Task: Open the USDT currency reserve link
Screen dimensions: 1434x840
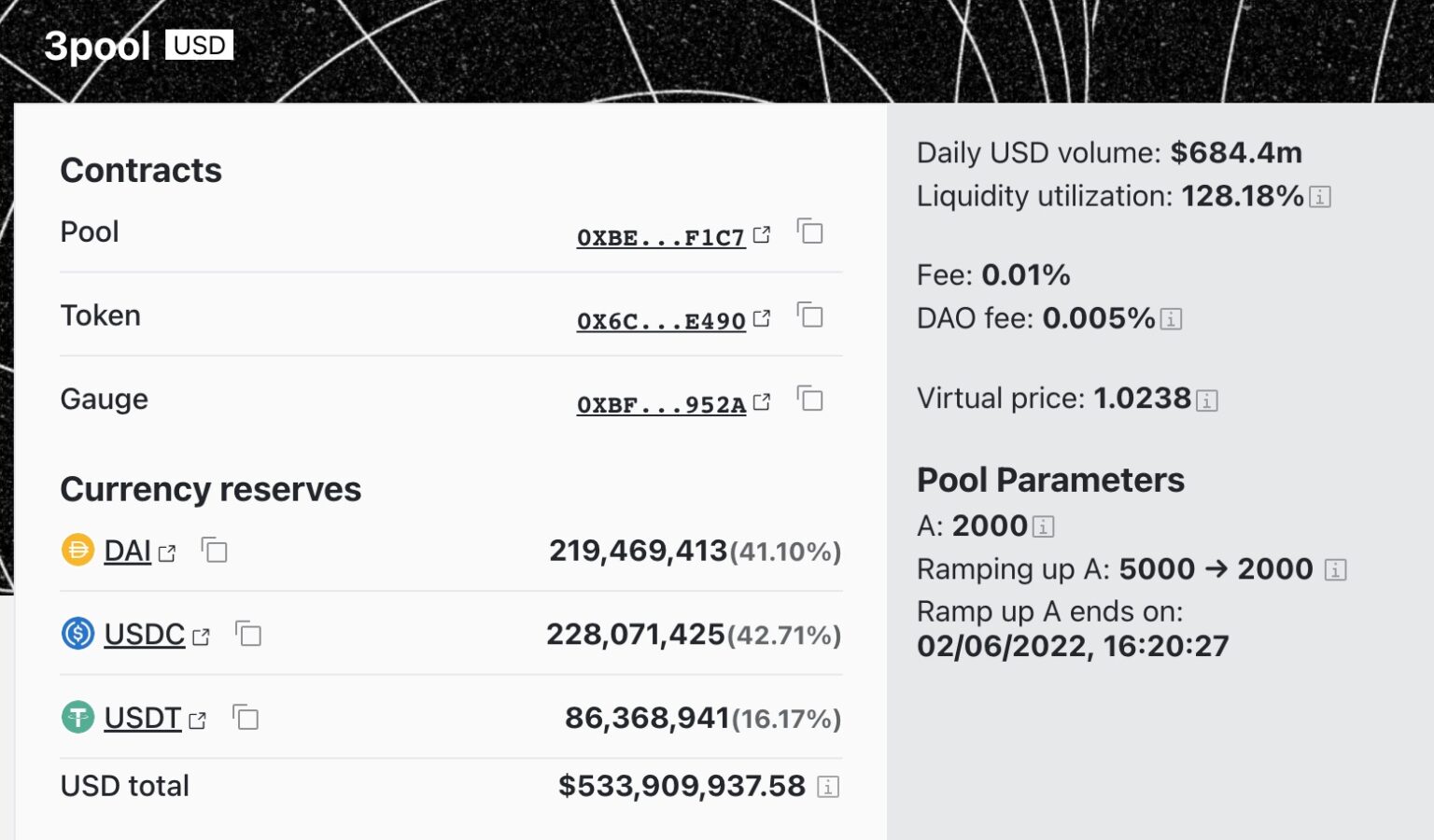Action: click(142, 719)
